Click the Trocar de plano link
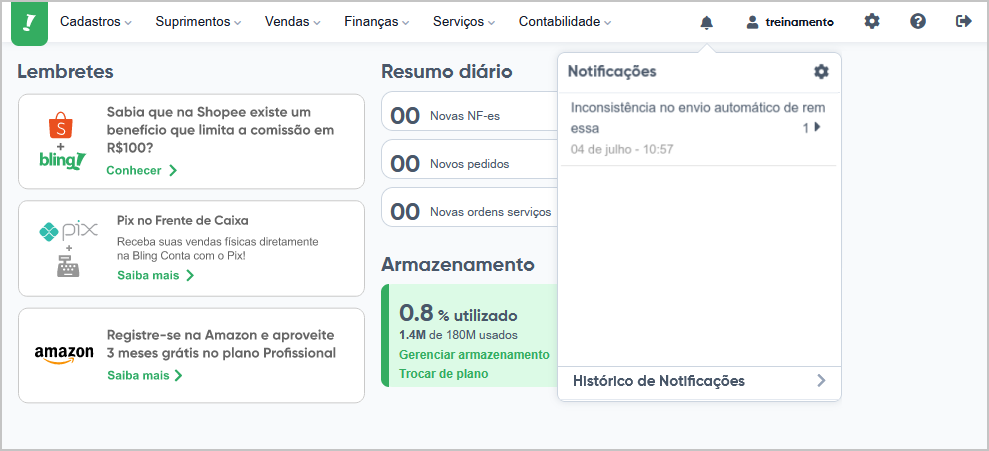The width and height of the screenshot is (989, 451). point(443,373)
